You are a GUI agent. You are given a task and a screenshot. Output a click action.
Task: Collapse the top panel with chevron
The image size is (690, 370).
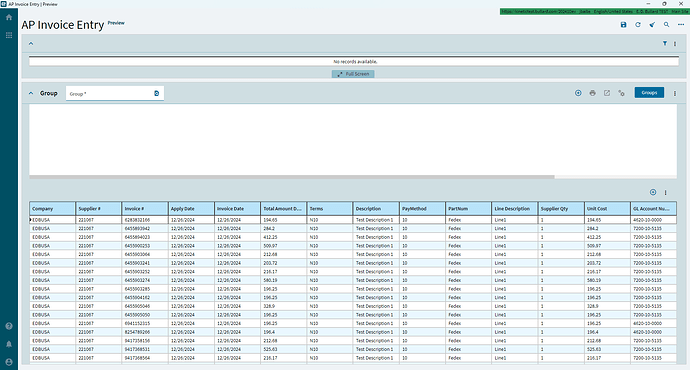[31, 43]
